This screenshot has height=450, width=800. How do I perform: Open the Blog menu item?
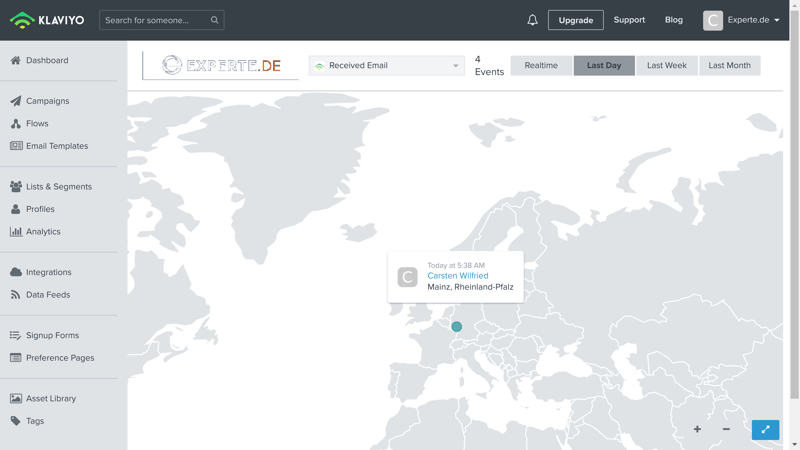point(674,20)
